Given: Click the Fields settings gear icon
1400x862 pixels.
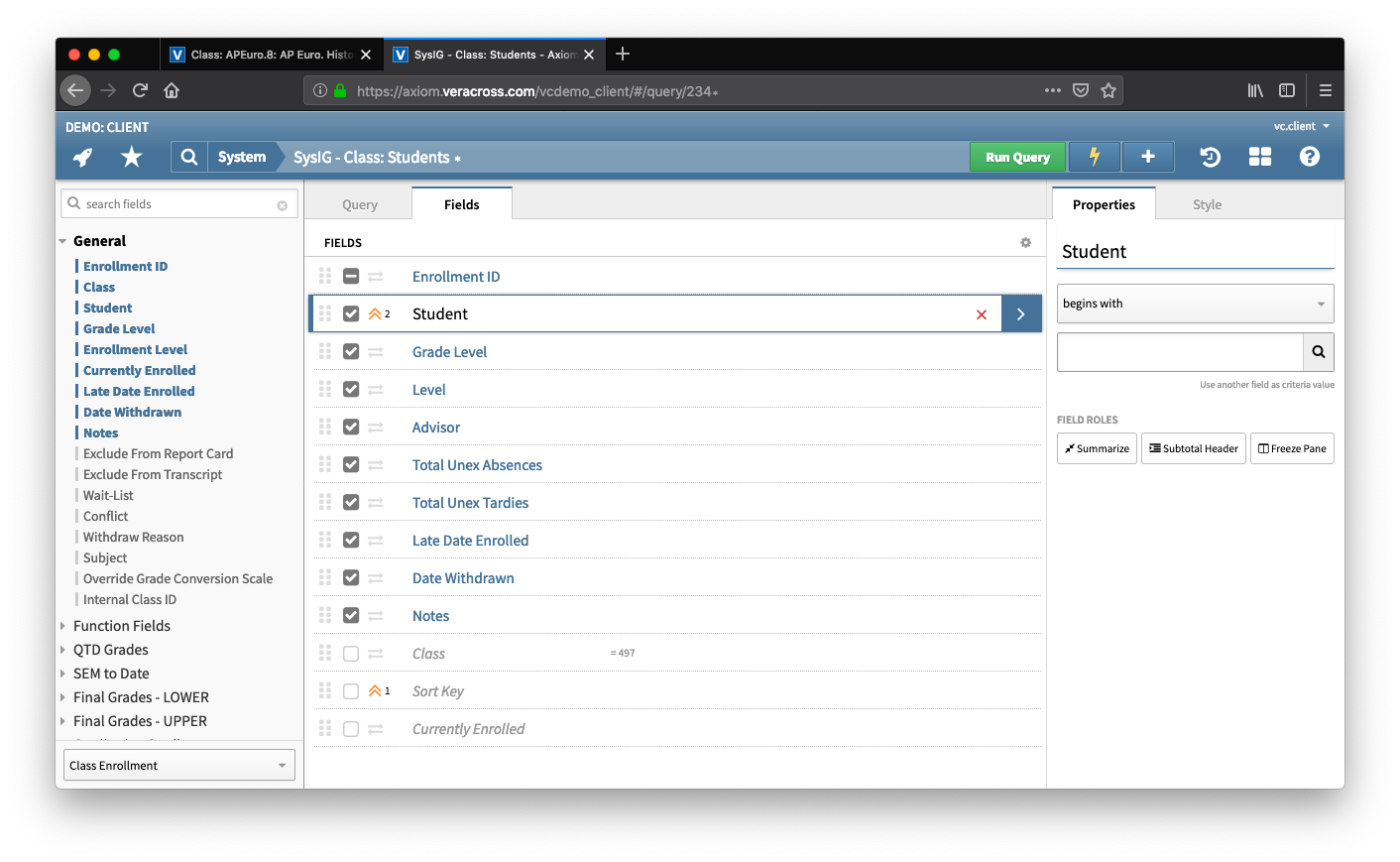Looking at the screenshot, I should (1025, 243).
